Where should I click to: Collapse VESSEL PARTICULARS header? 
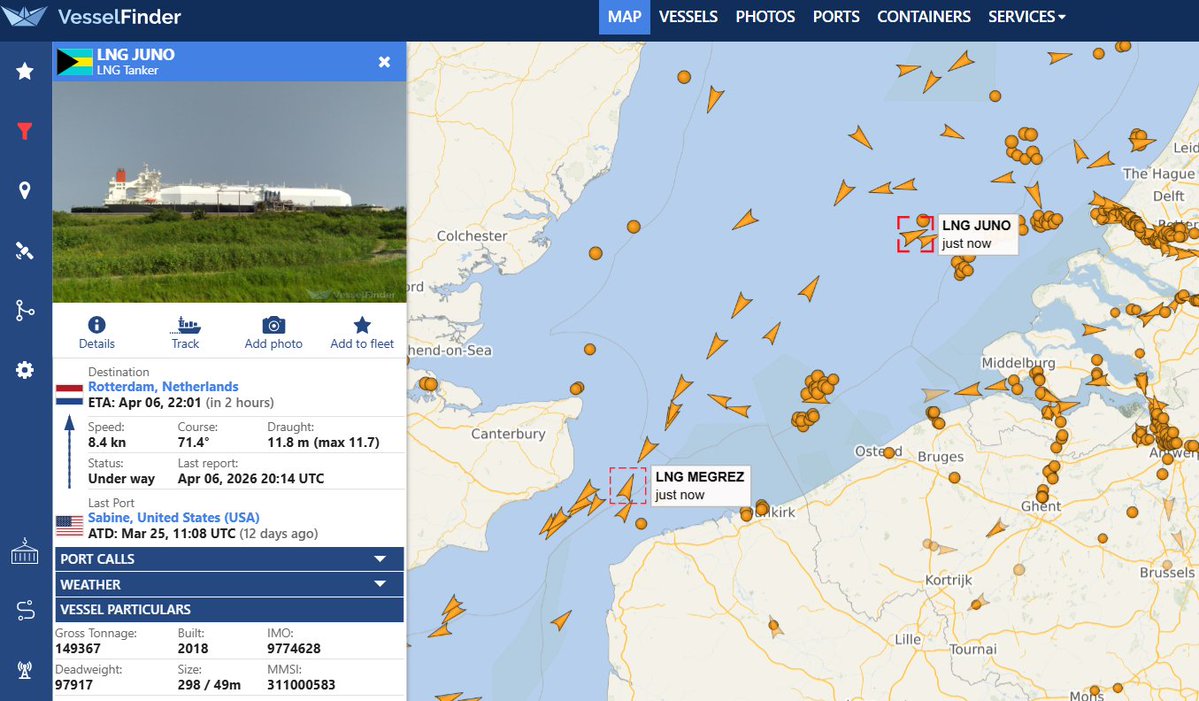tap(229, 609)
